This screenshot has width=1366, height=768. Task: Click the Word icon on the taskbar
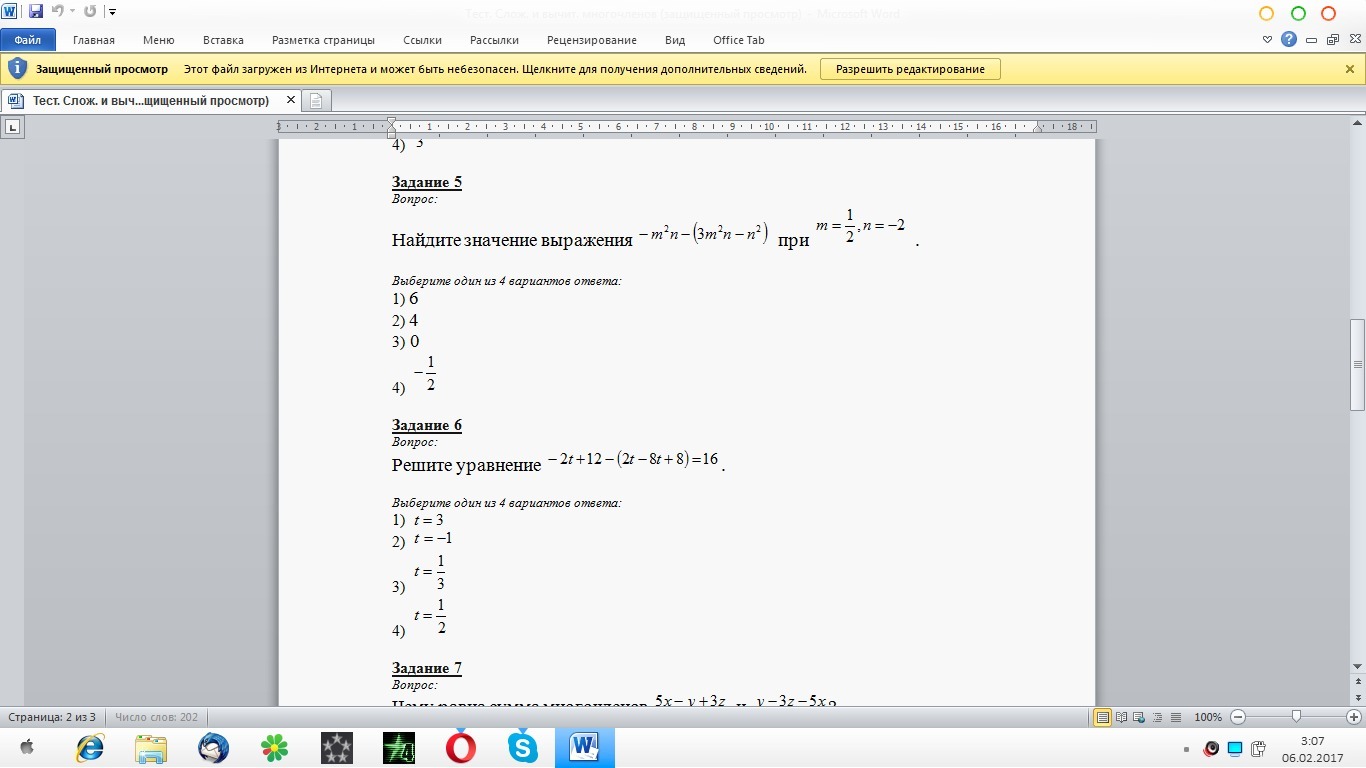click(584, 747)
